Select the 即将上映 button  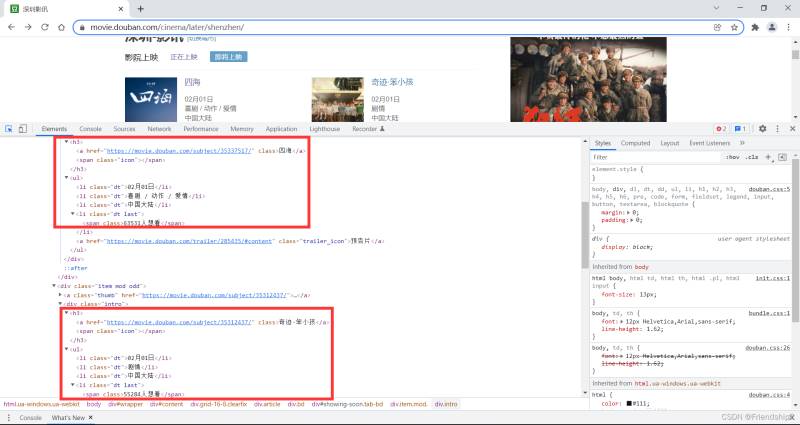tap(229, 57)
